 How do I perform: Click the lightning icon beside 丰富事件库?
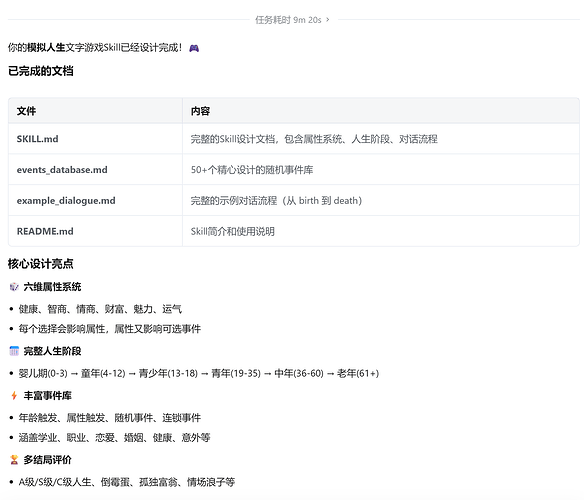point(14,396)
